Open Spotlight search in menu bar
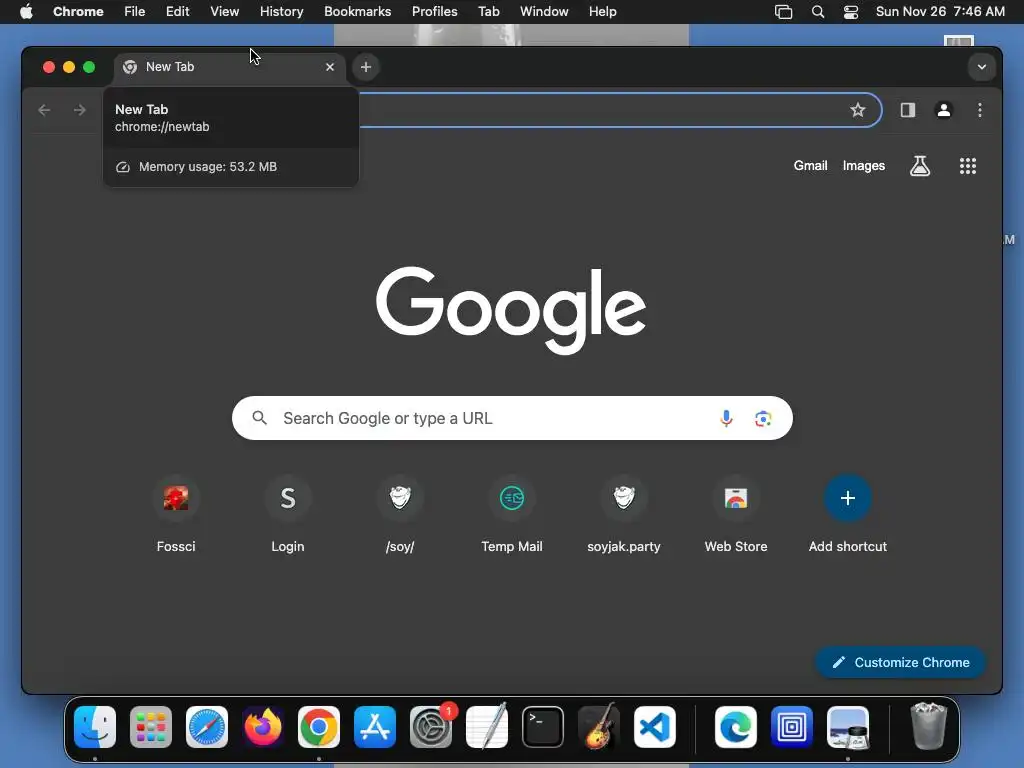Image resolution: width=1024 pixels, height=768 pixels. [x=818, y=12]
